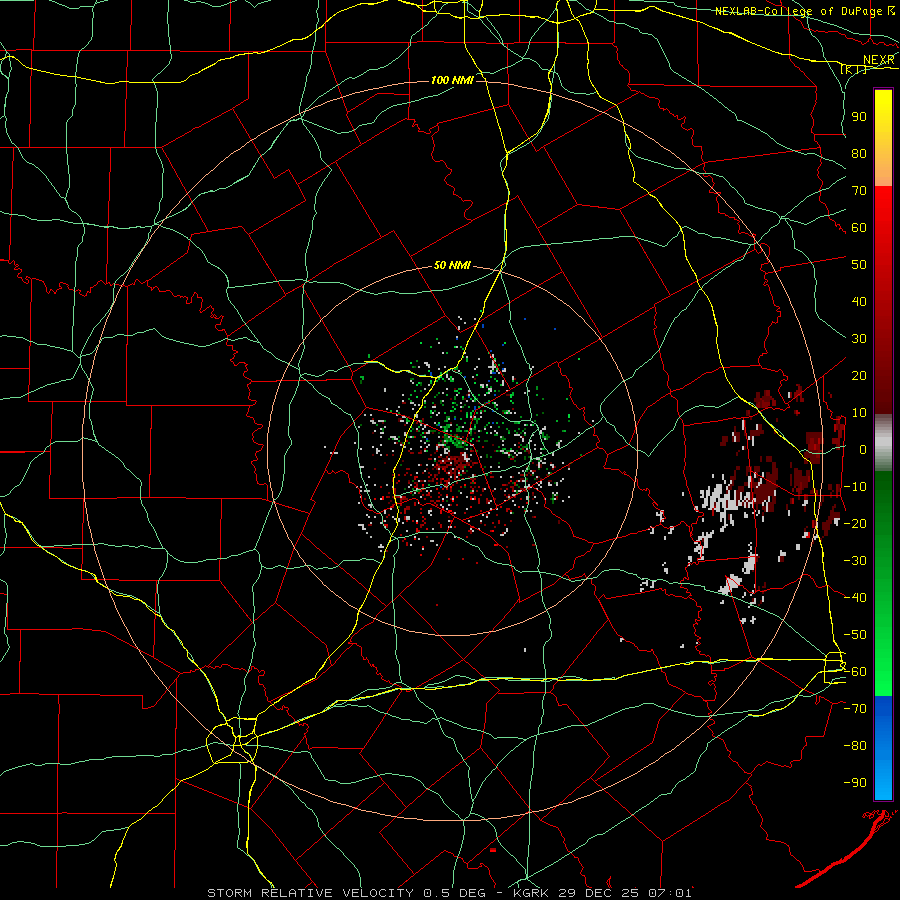
Task: Click the positive 30 scale label
Action: pyautogui.click(x=859, y=339)
